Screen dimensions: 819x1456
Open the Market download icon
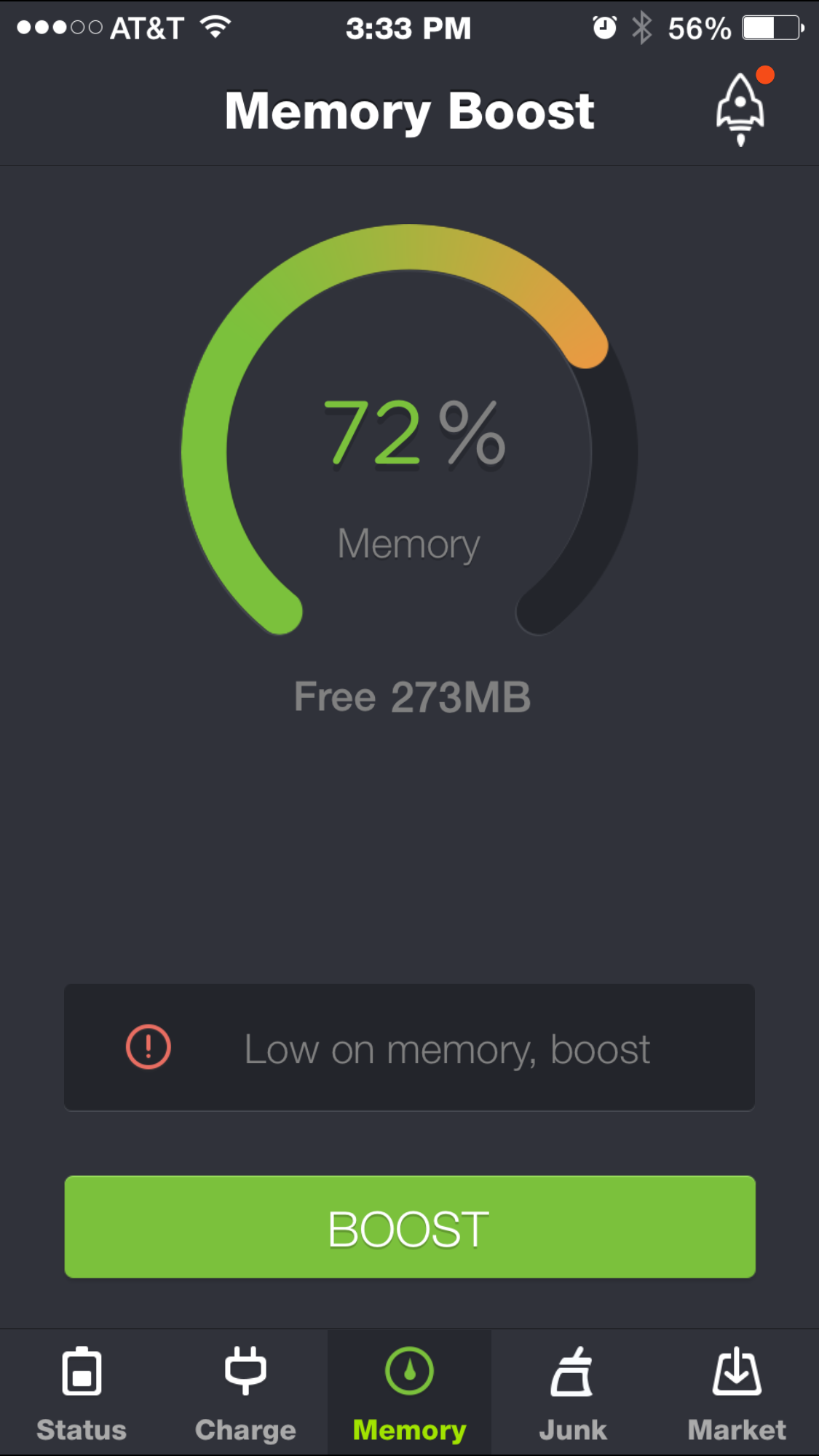pyautogui.click(x=737, y=1371)
